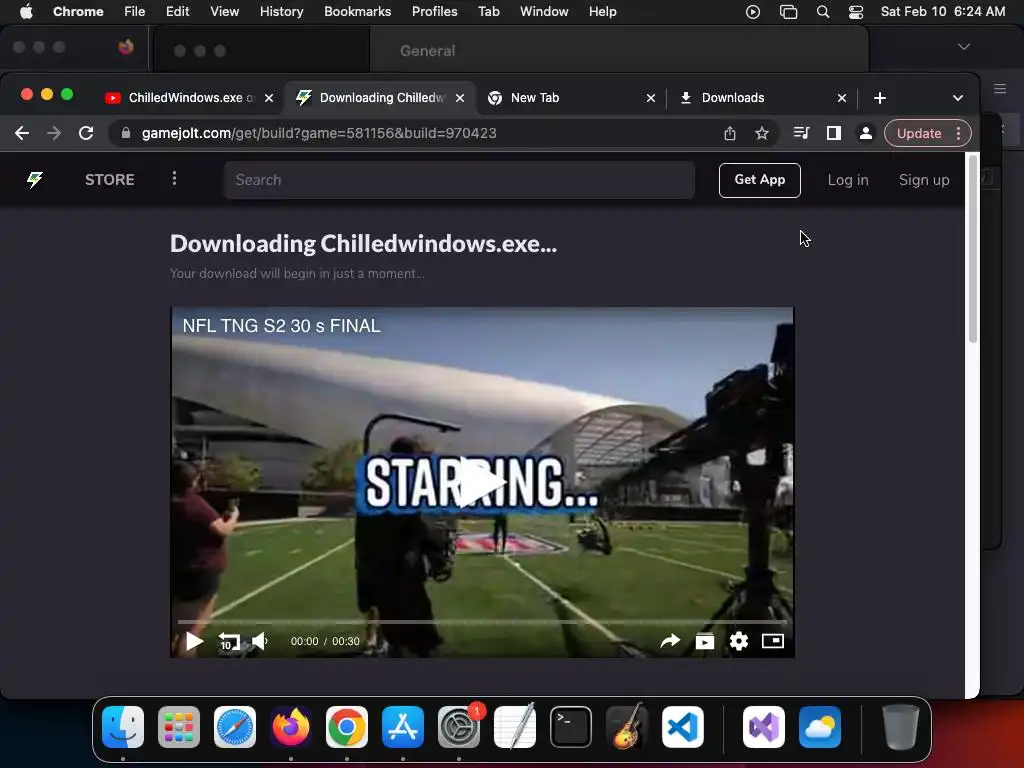The height and width of the screenshot is (768, 1024).
Task: Open Control Center in menu bar
Action: pos(856,12)
